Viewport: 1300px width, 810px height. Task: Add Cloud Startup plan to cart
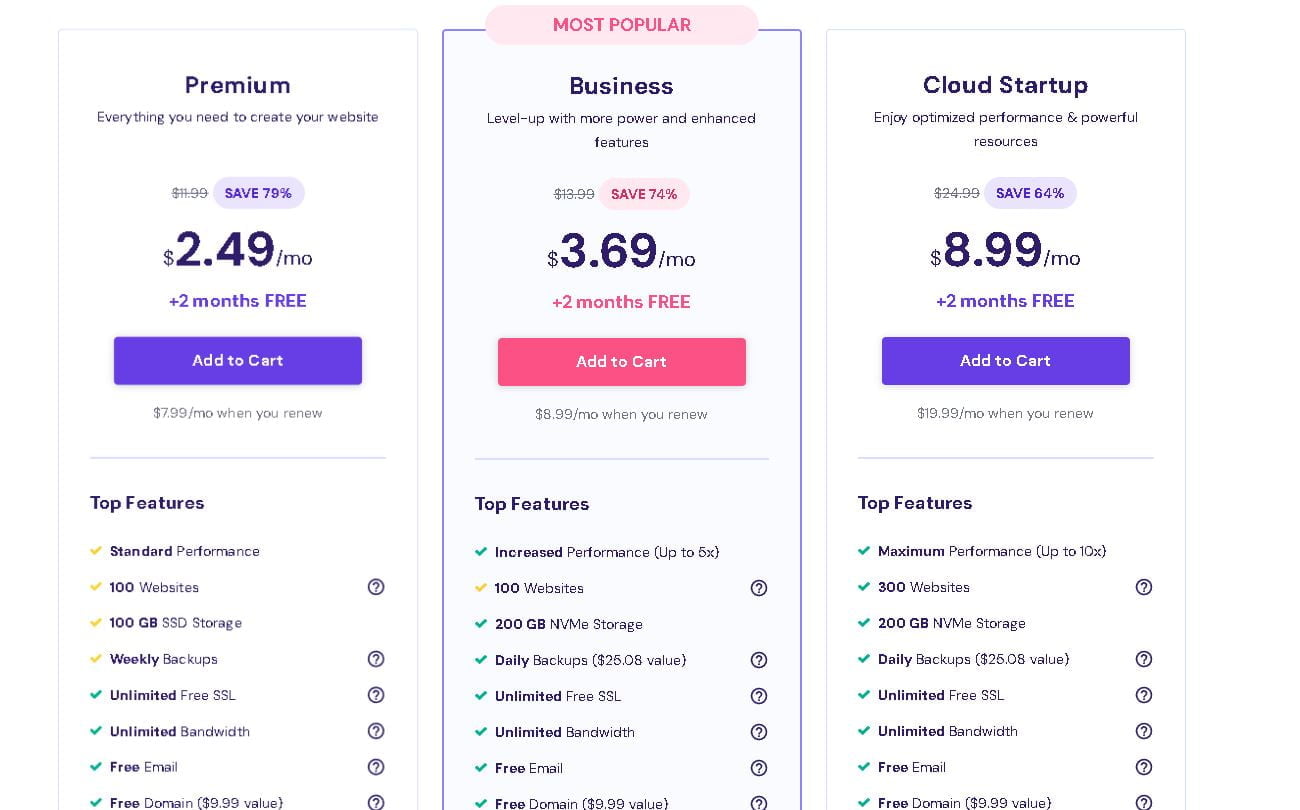click(x=1006, y=361)
